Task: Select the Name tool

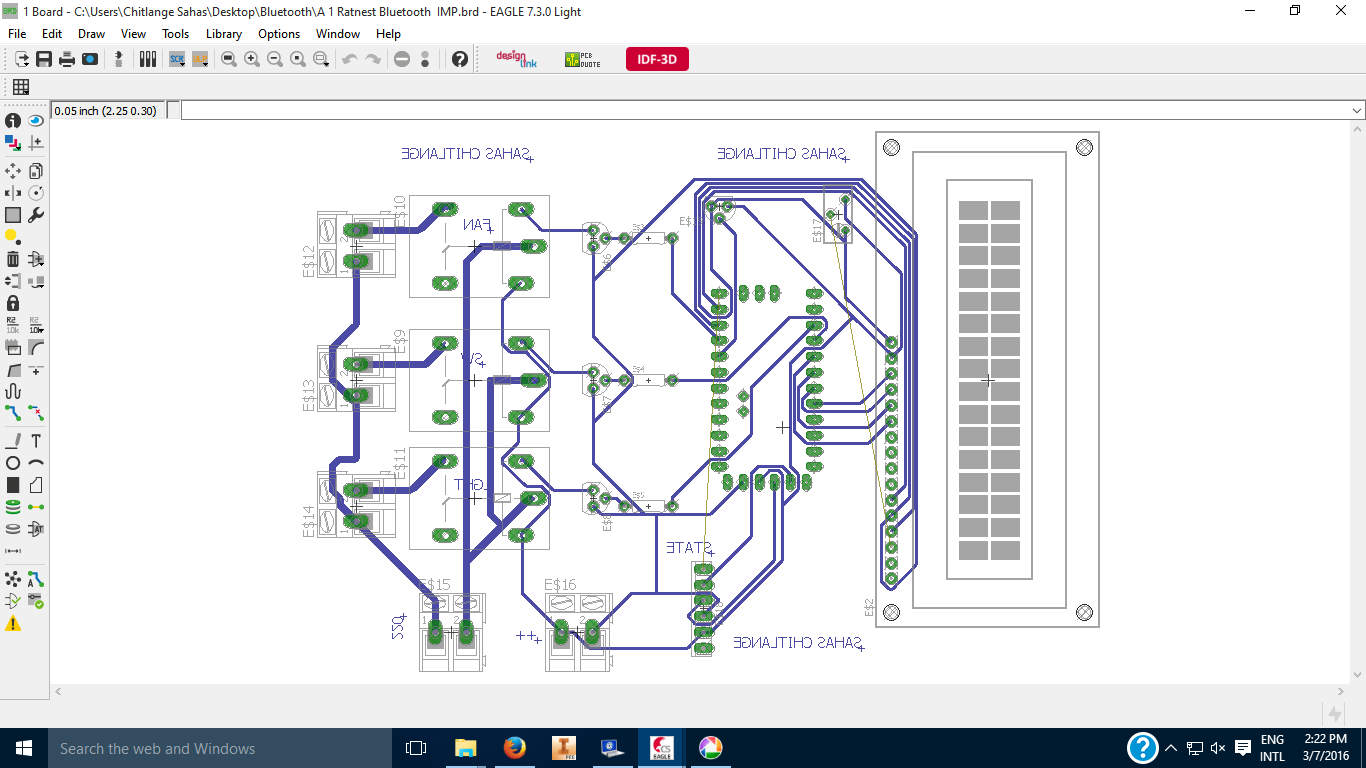Action: click(13, 324)
